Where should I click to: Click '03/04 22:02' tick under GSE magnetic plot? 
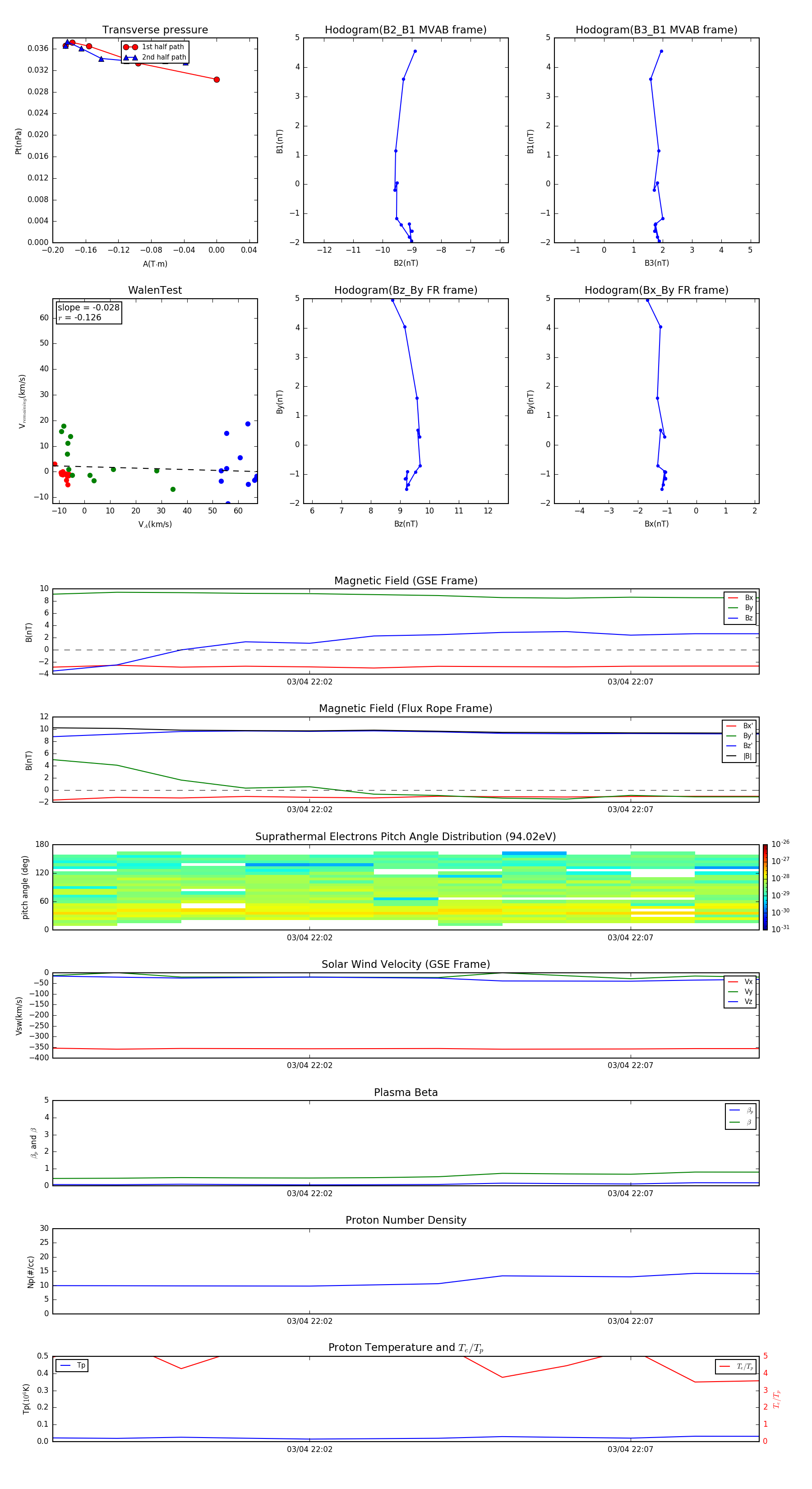(x=310, y=682)
